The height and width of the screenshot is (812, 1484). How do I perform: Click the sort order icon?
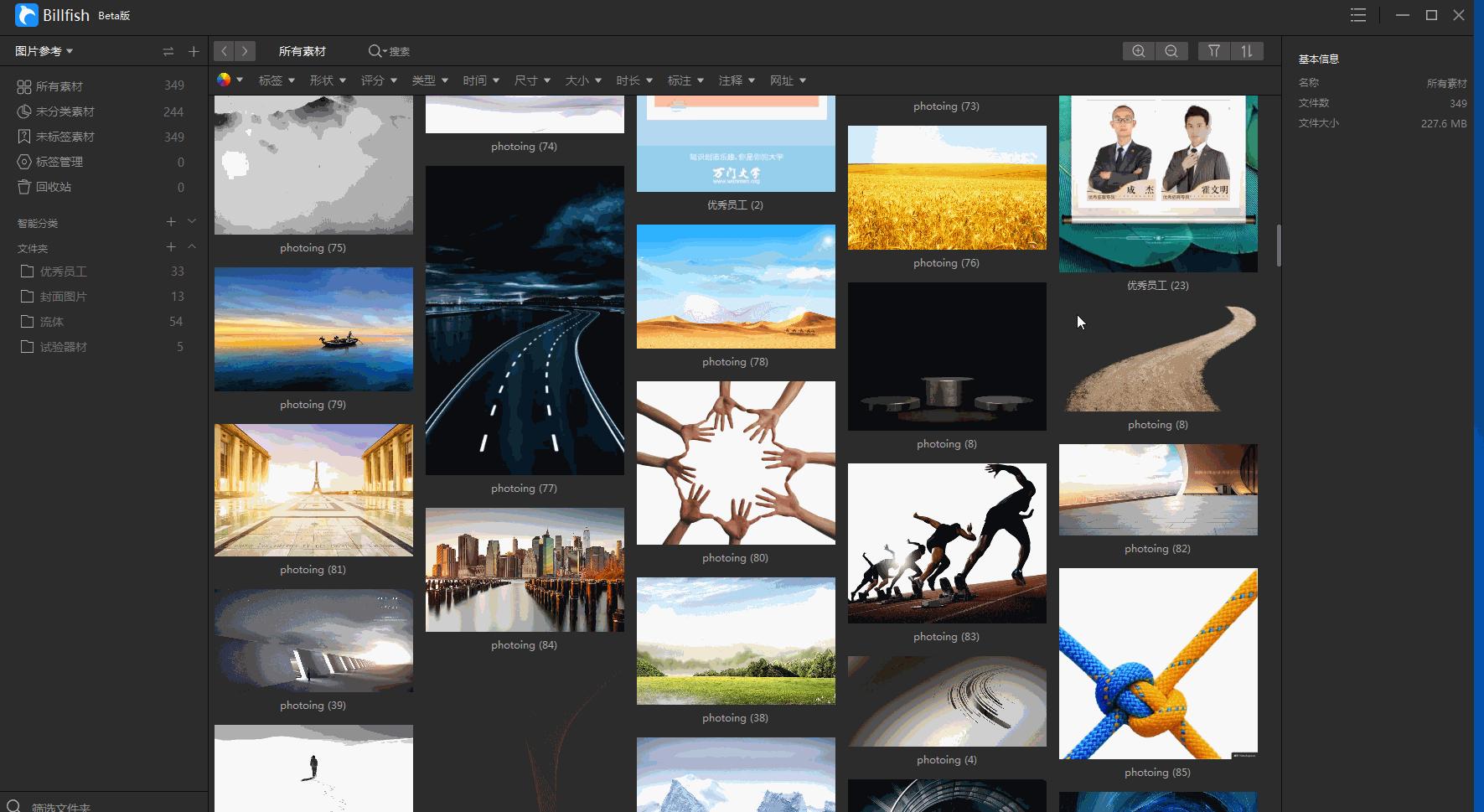pyautogui.click(x=1247, y=51)
